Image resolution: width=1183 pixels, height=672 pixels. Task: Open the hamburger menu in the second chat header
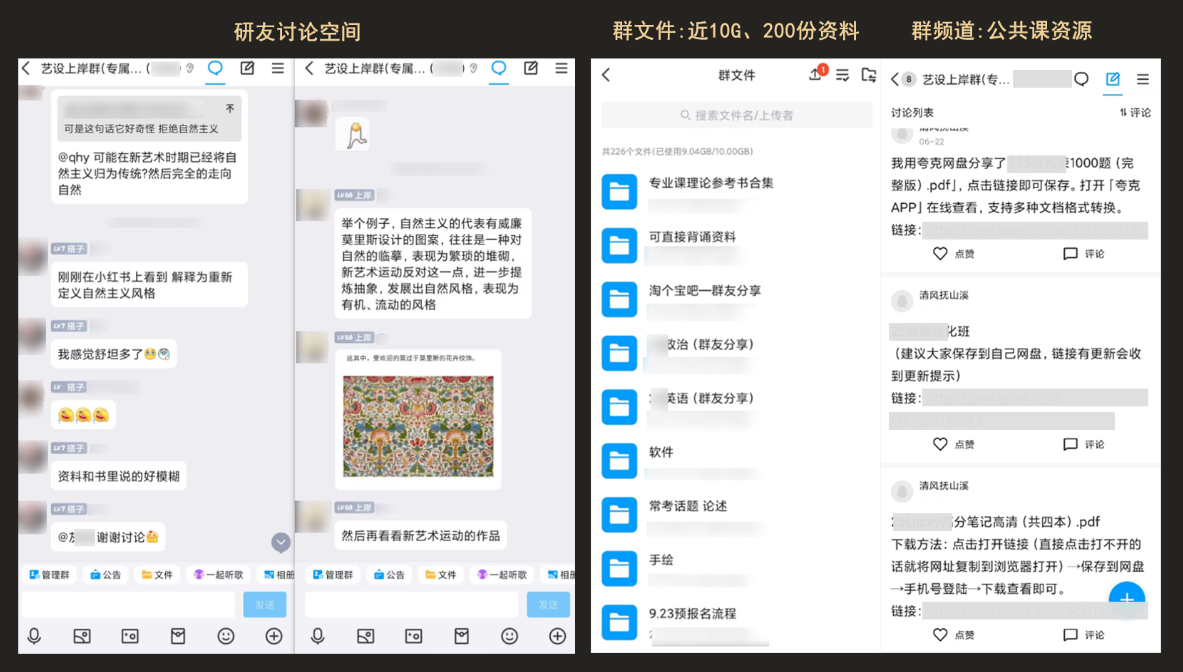(x=561, y=69)
